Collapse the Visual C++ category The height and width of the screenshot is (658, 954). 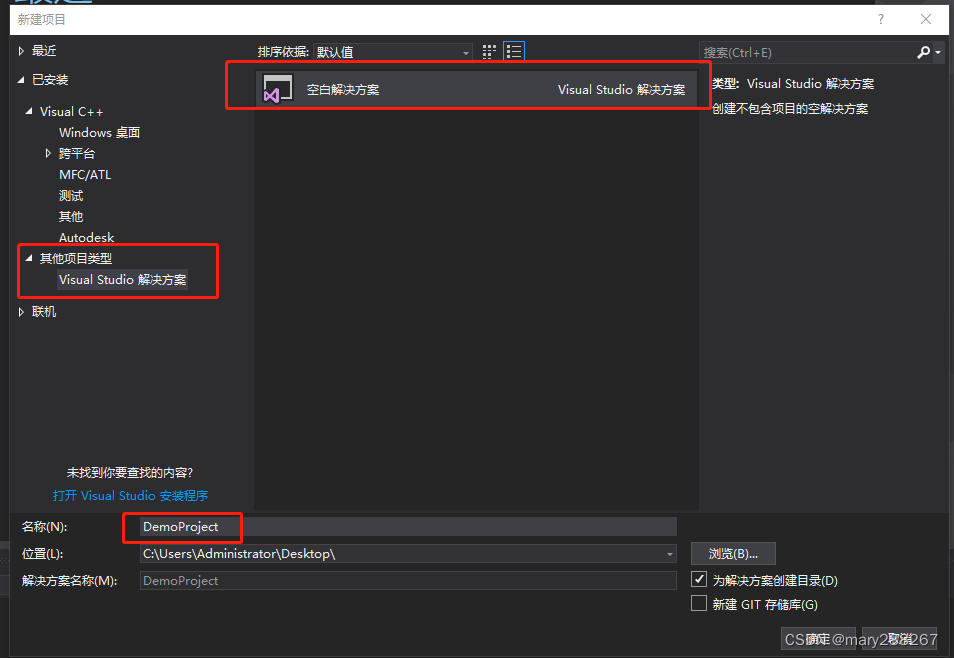pyautogui.click(x=28, y=111)
